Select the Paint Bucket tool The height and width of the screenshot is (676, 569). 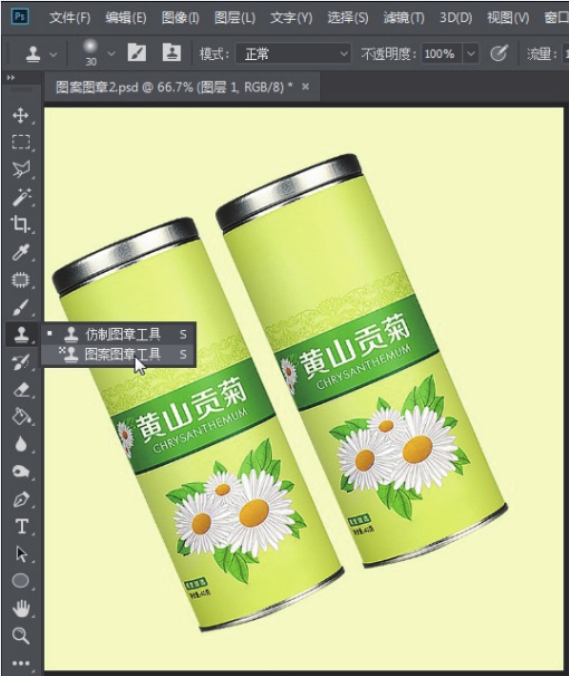pyautogui.click(x=20, y=416)
